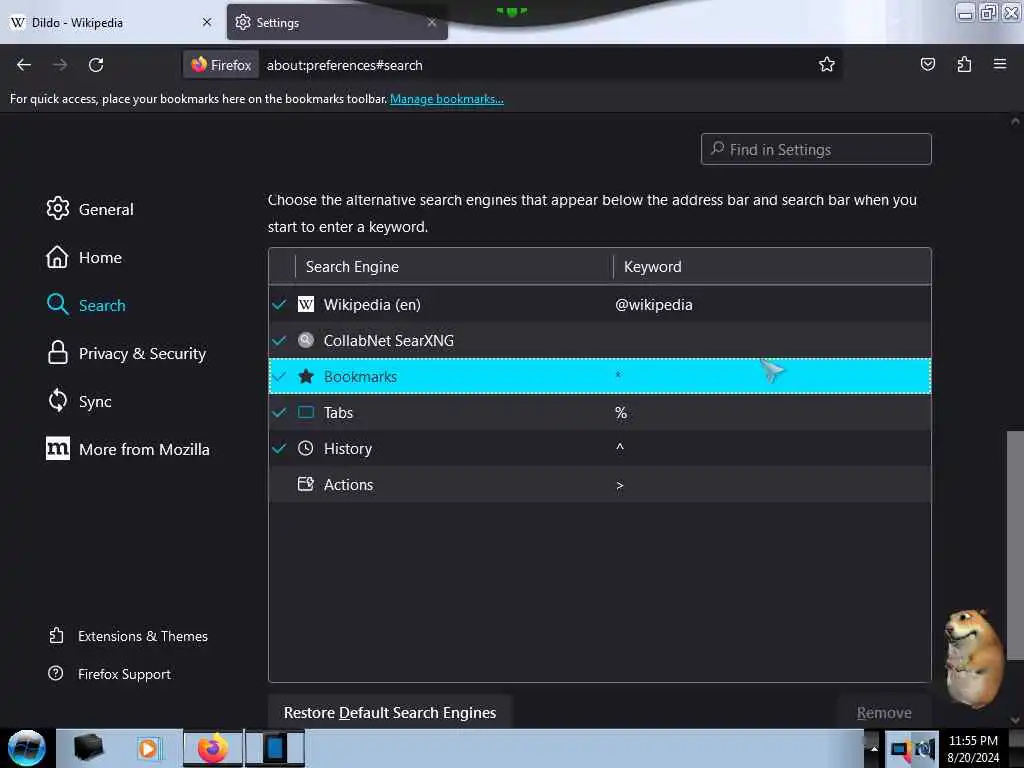Open the Privacy & Security category
The width and height of the screenshot is (1024, 768).
[142, 353]
